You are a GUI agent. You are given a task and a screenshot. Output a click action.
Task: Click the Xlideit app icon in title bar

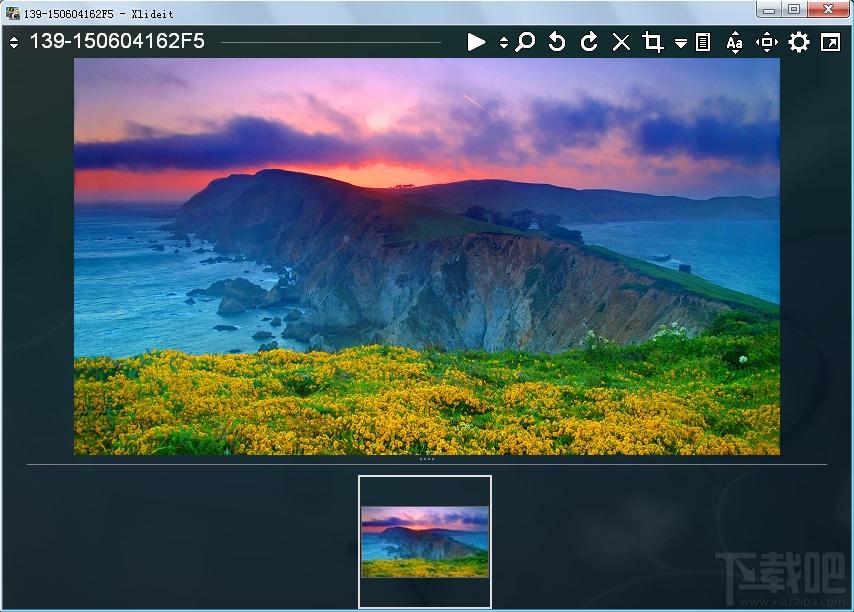pos(13,13)
